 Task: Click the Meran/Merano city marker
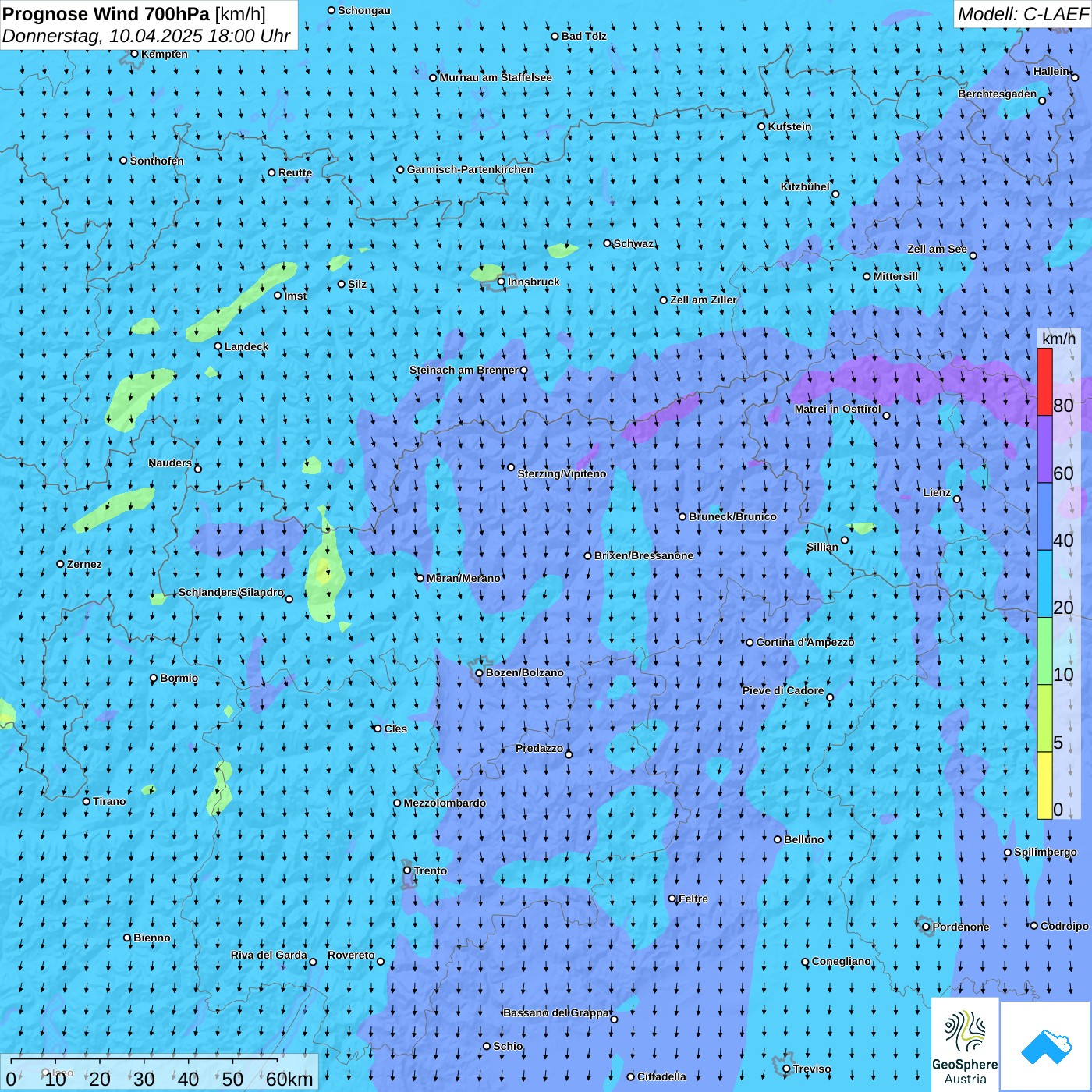[420, 578]
